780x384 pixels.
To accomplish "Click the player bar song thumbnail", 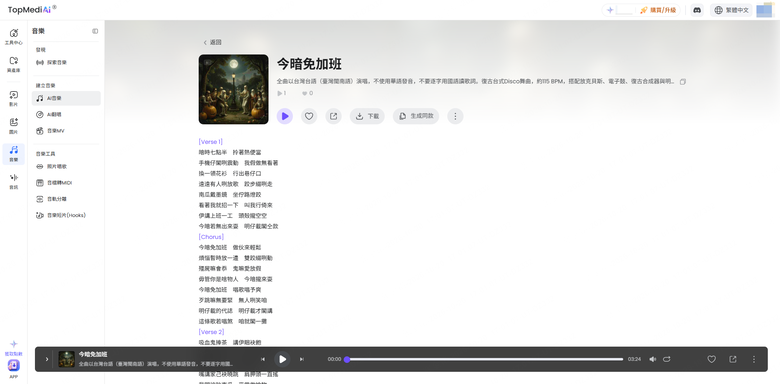I will 67,359.
